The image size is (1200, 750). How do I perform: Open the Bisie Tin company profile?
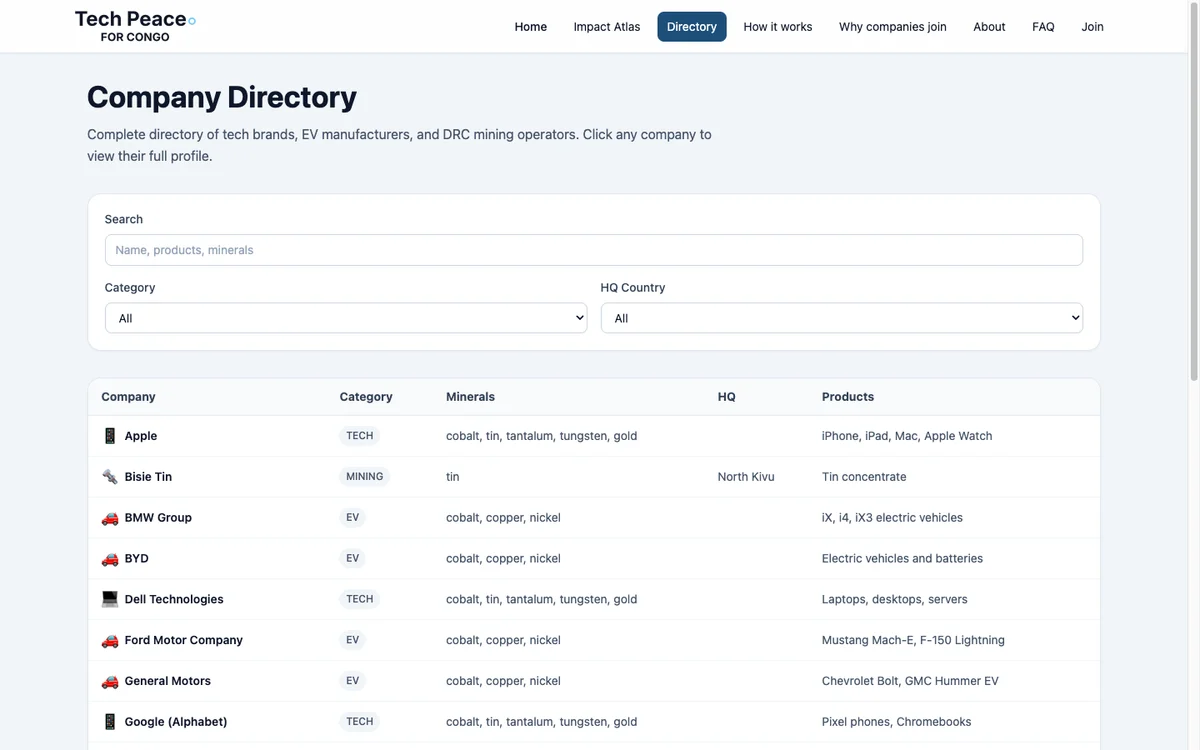coord(148,477)
